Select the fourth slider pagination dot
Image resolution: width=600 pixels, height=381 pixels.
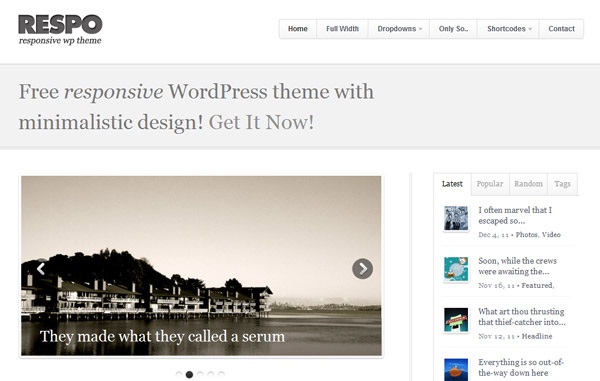[x=210, y=374]
